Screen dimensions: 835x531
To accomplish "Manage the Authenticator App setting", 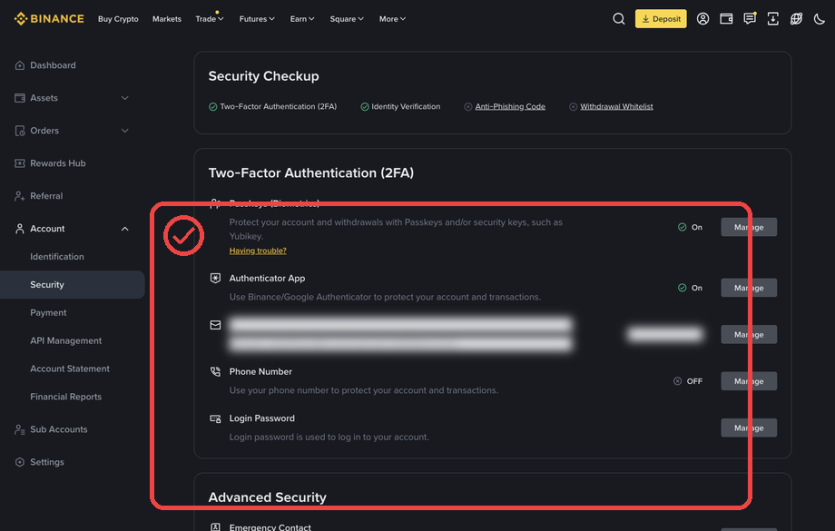I will pos(749,288).
